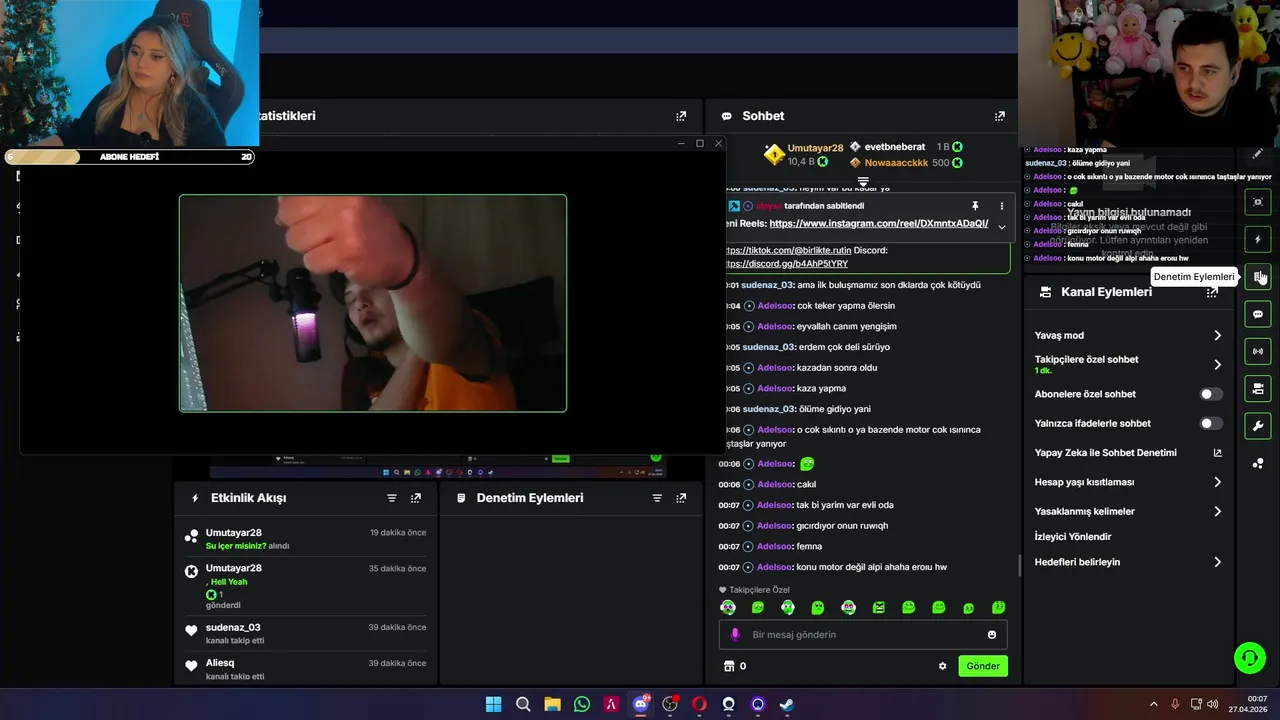Open filter options for Etkinlik Akışı
Screen dimensions: 1280x720
[392, 498]
